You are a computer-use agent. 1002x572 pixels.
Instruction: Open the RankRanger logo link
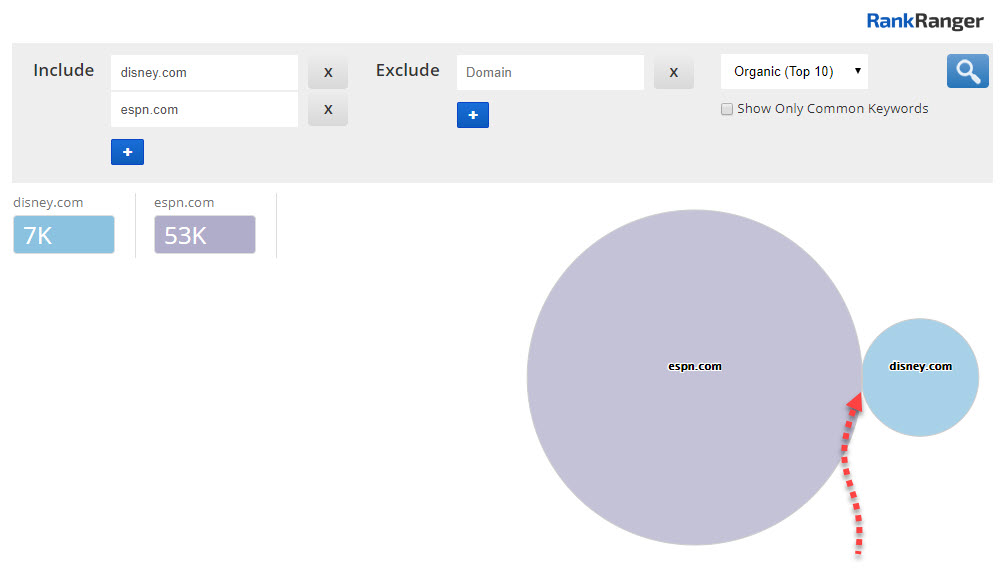[x=924, y=20]
